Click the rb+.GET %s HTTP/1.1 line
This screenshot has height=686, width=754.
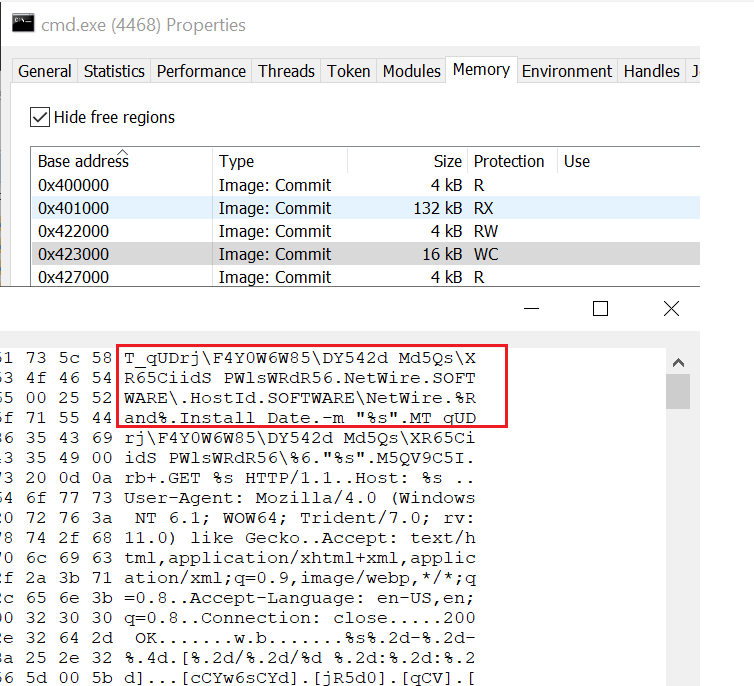tap(300, 478)
